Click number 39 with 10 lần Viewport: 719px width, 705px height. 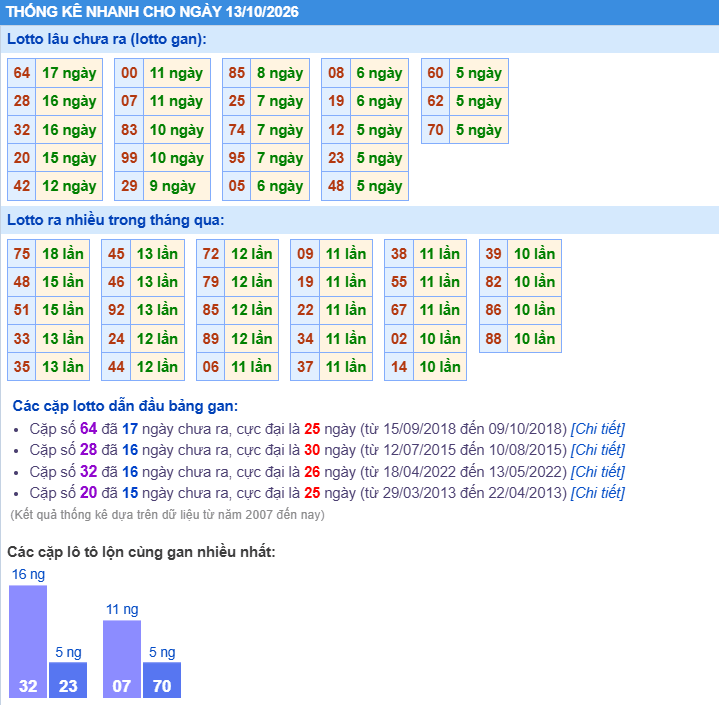tap(493, 254)
